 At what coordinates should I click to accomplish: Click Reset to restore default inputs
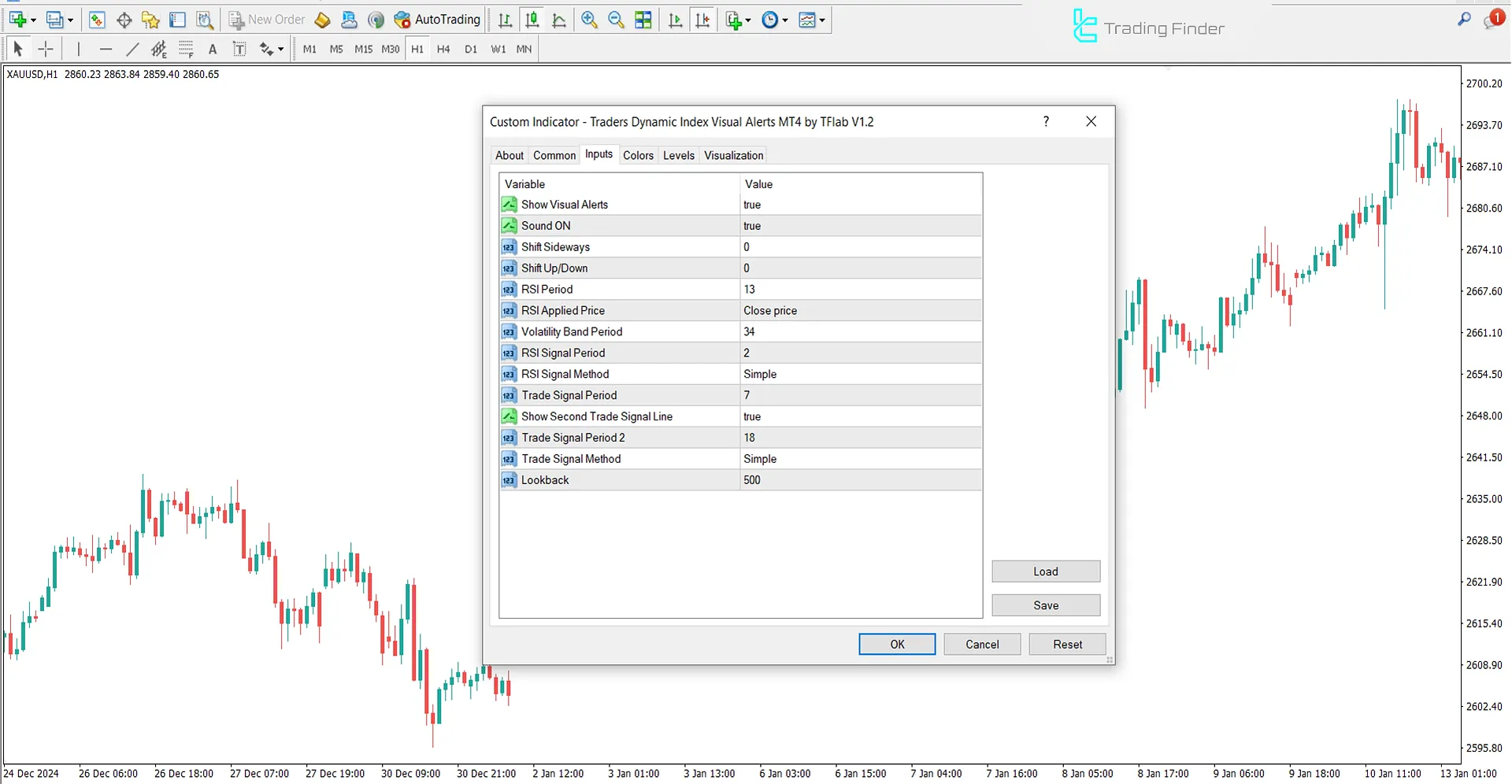(1067, 644)
